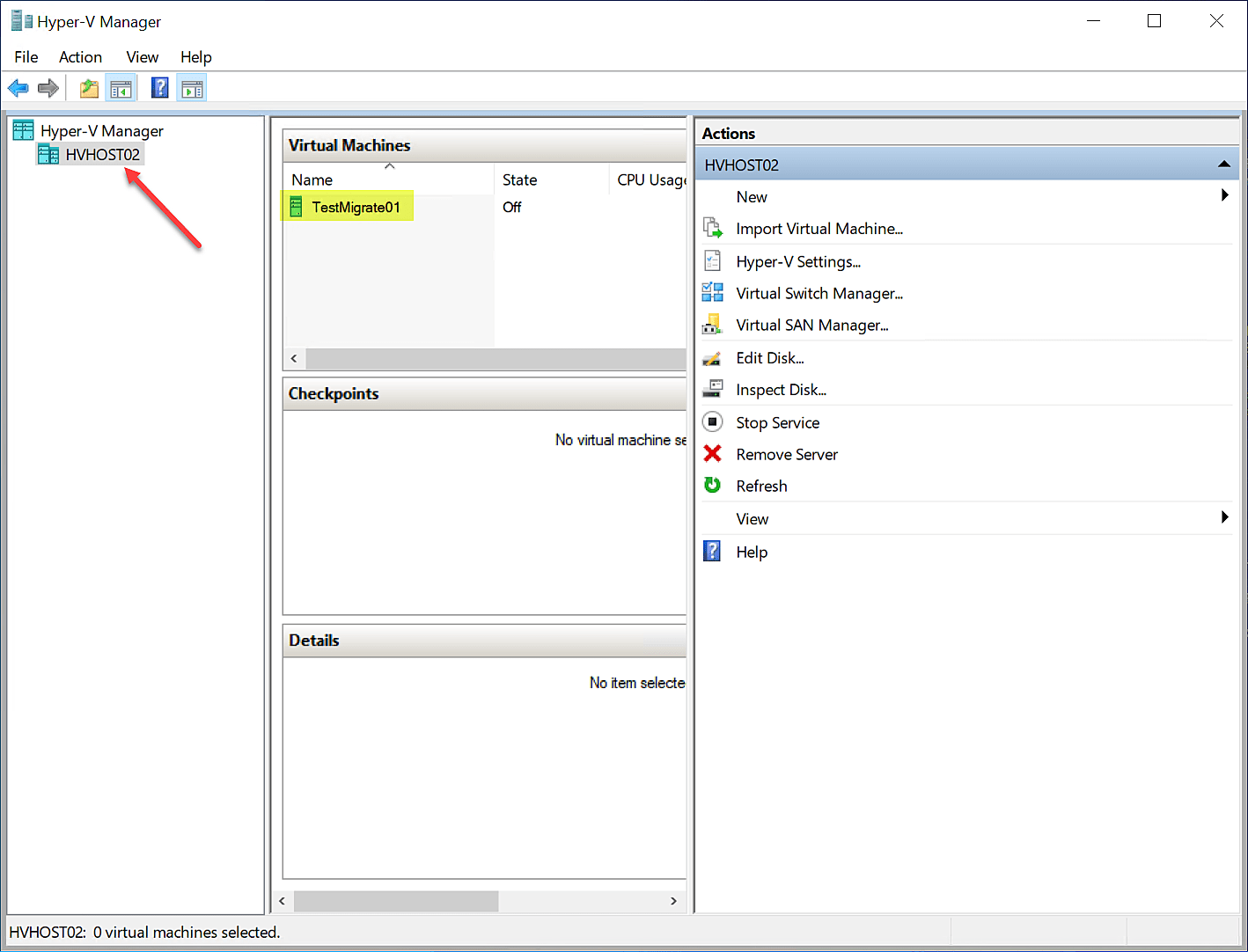The height and width of the screenshot is (952, 1248).
Task: Click the Stop Service square icon
Action: click(713, 421)
